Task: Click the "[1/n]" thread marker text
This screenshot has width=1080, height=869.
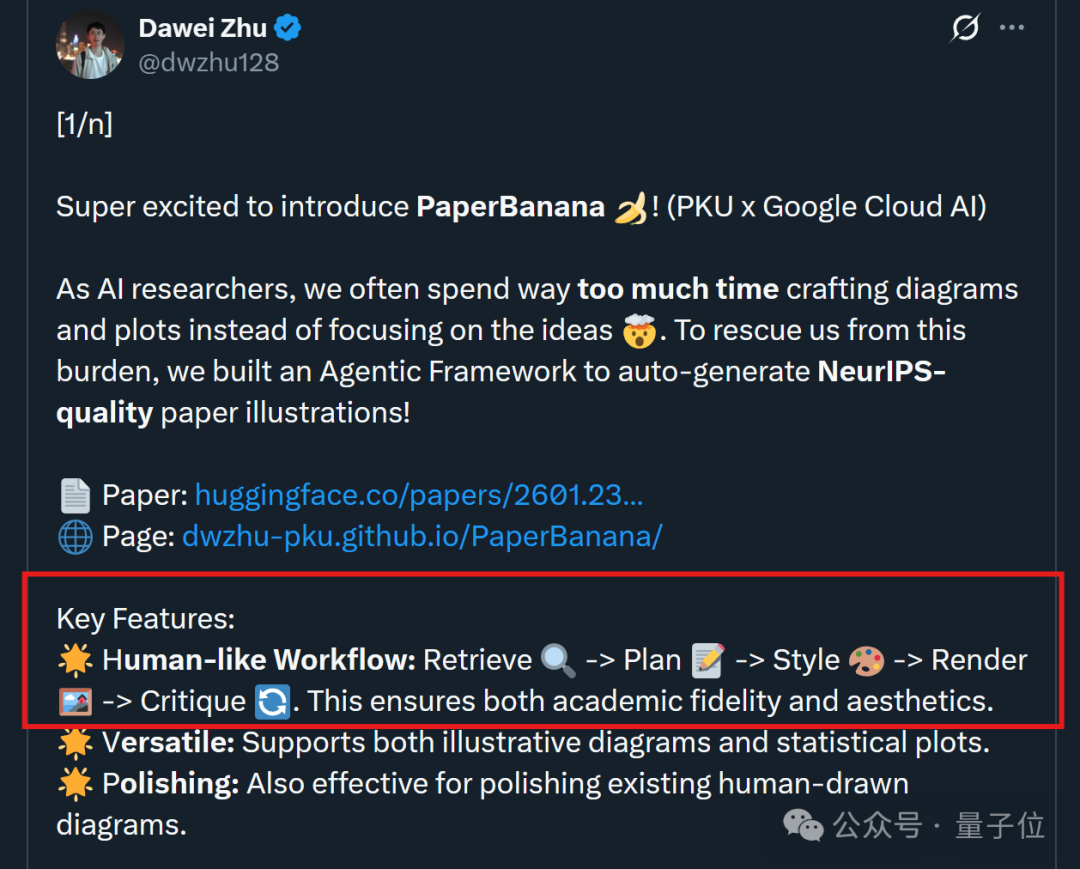Action: coord(85,125)
